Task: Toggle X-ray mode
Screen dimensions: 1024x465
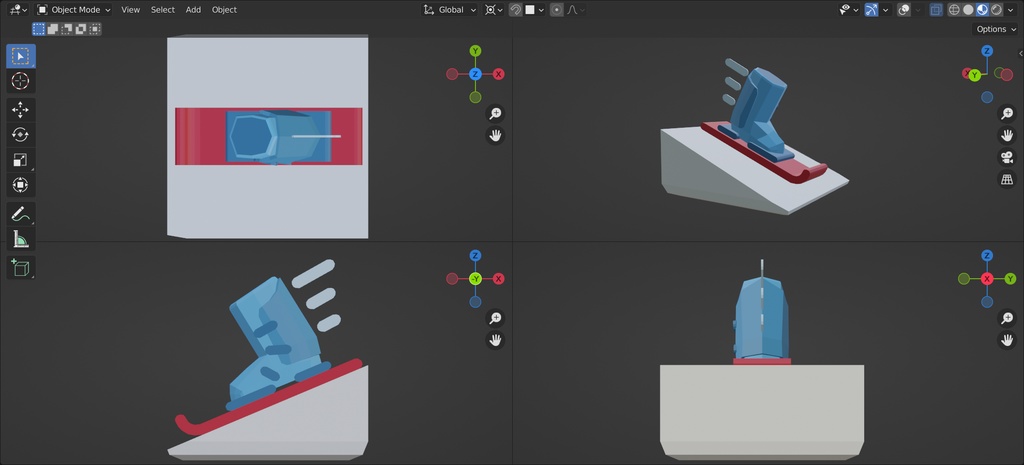Action: (936, 10)
